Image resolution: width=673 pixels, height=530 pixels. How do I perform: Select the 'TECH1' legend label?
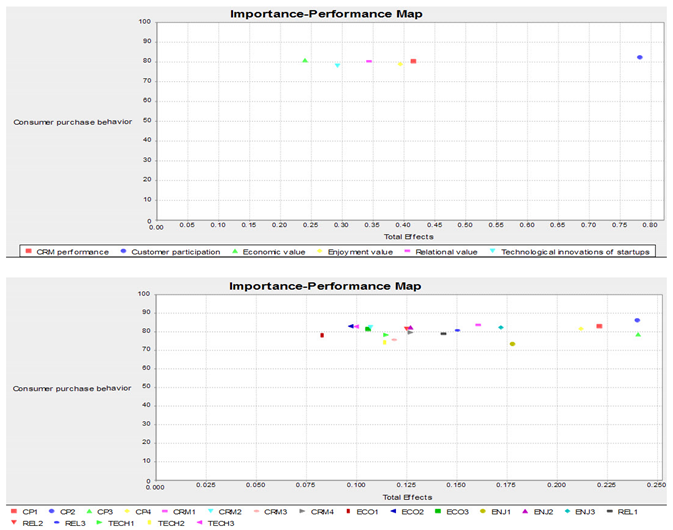tap(121, 523)
